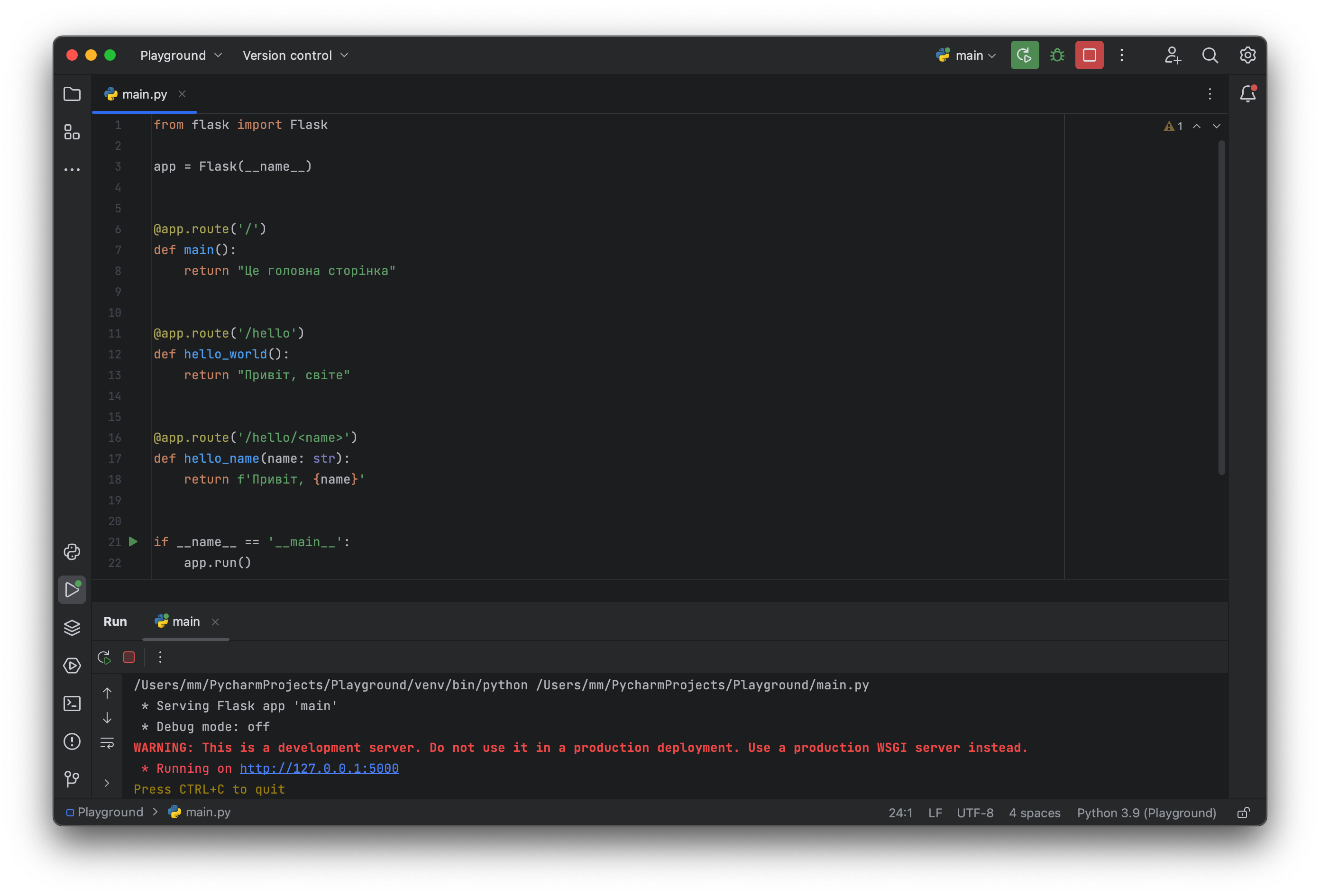
Task: Toggle the Run tool window button
Action: tap(72, 589)
